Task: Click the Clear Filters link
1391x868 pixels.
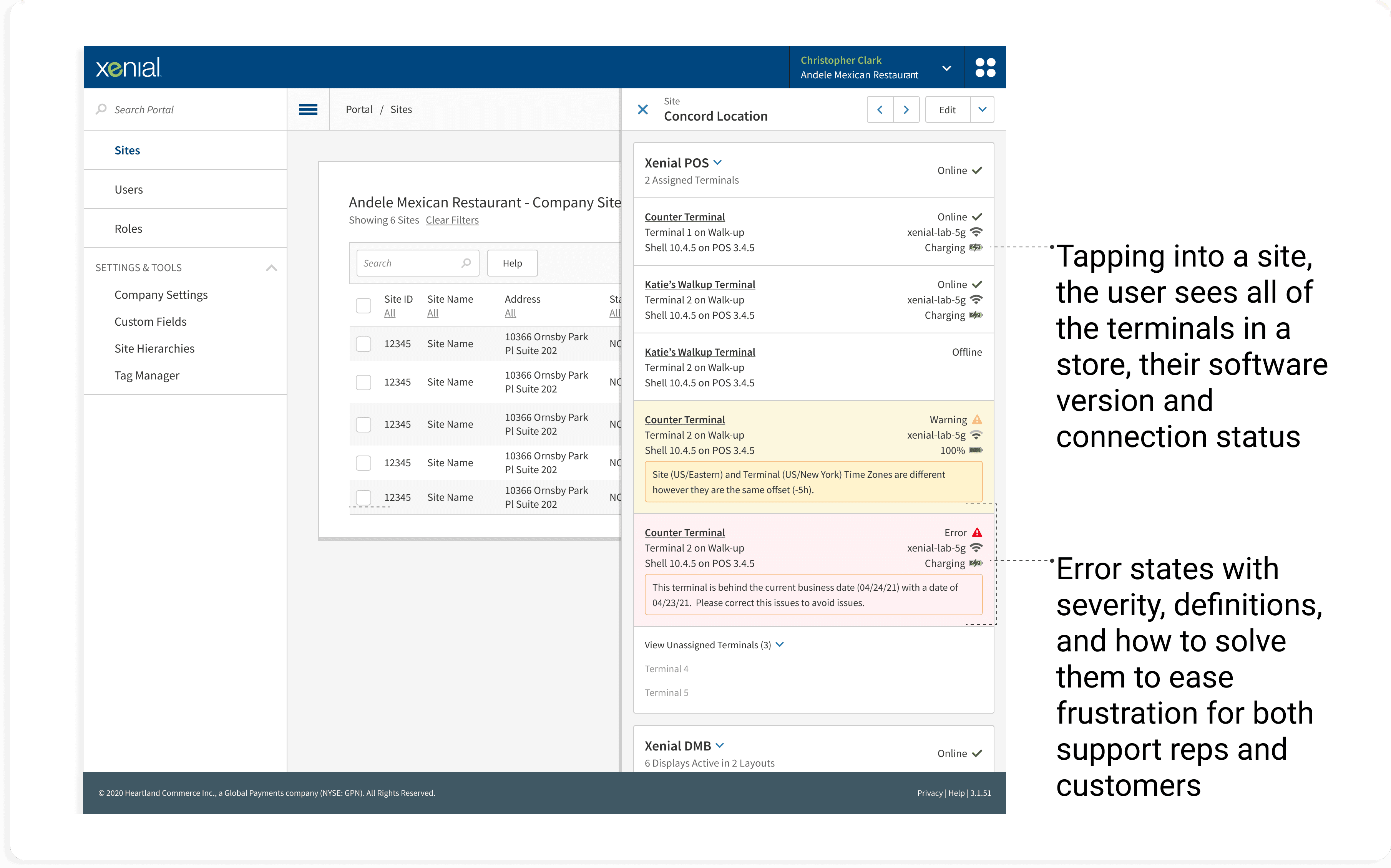Action: click(452, 220)
